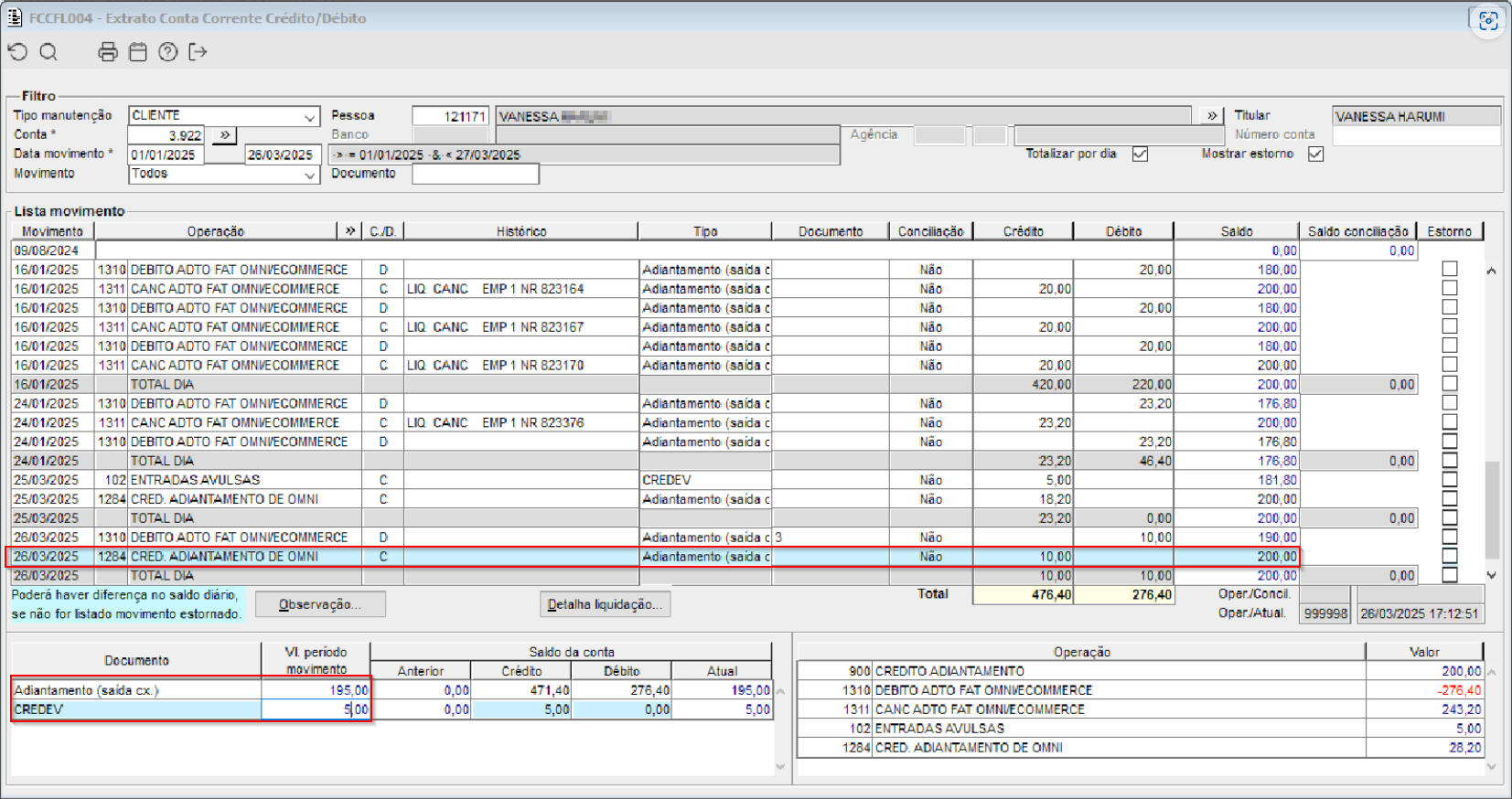Click the timestamp 26/03/2025 17:12:51
The image size is (1512, 799).
tap(1420, 613)
